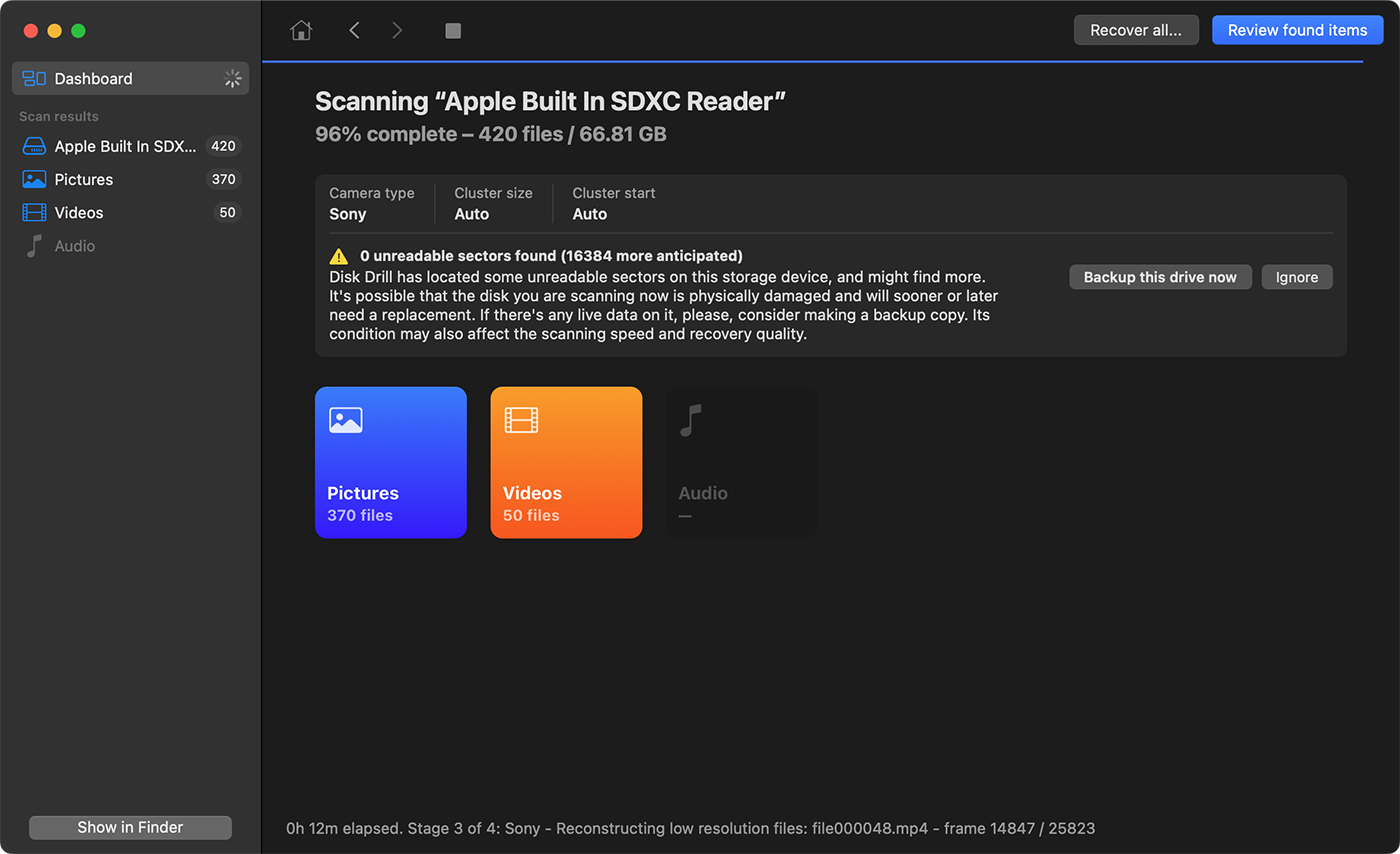This screenshot has height=854, width=1400.
Task: Click Backup this drive now
Action: 1160,277
